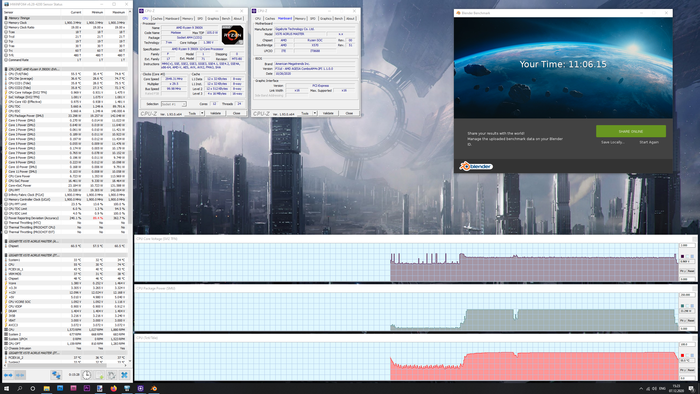Click the green Share Online button
The width and height of the screenshot is (700, 394).
coord(631,131)
